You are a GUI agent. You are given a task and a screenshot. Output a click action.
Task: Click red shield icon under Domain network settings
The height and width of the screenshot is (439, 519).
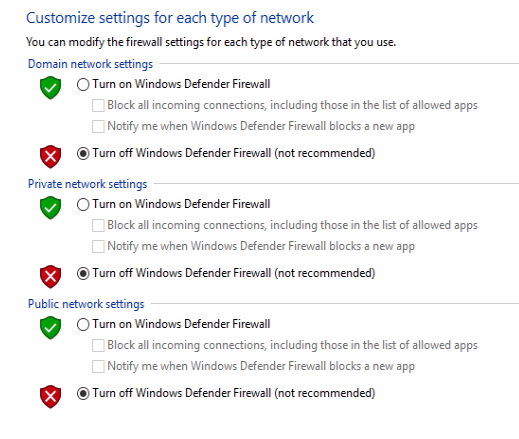50,156
